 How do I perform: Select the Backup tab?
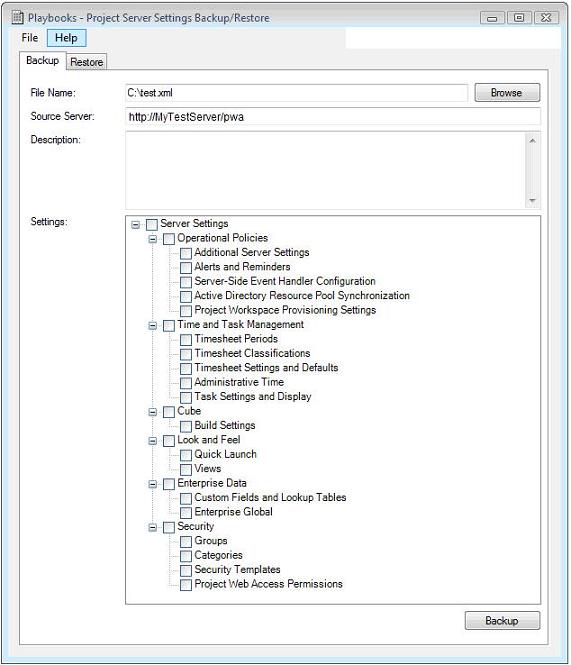point(42,60)
